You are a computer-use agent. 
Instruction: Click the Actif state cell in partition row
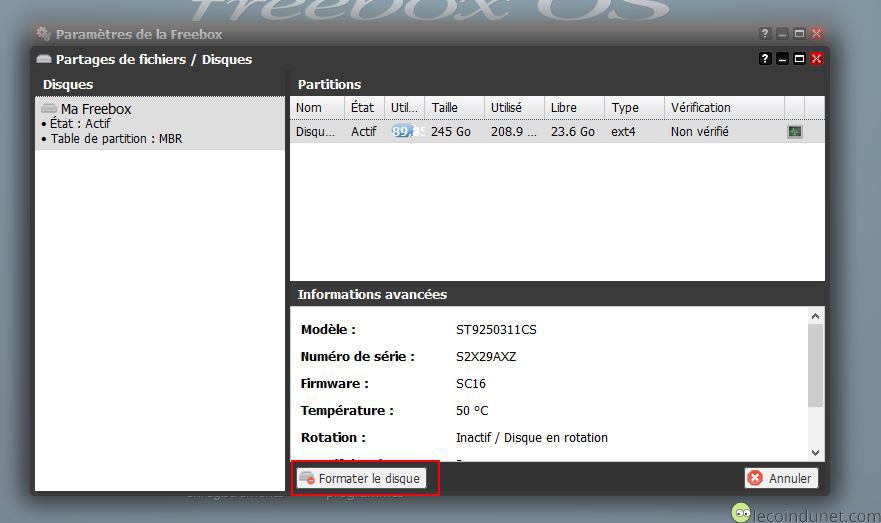pyautogui.click(x=364, y=131)
